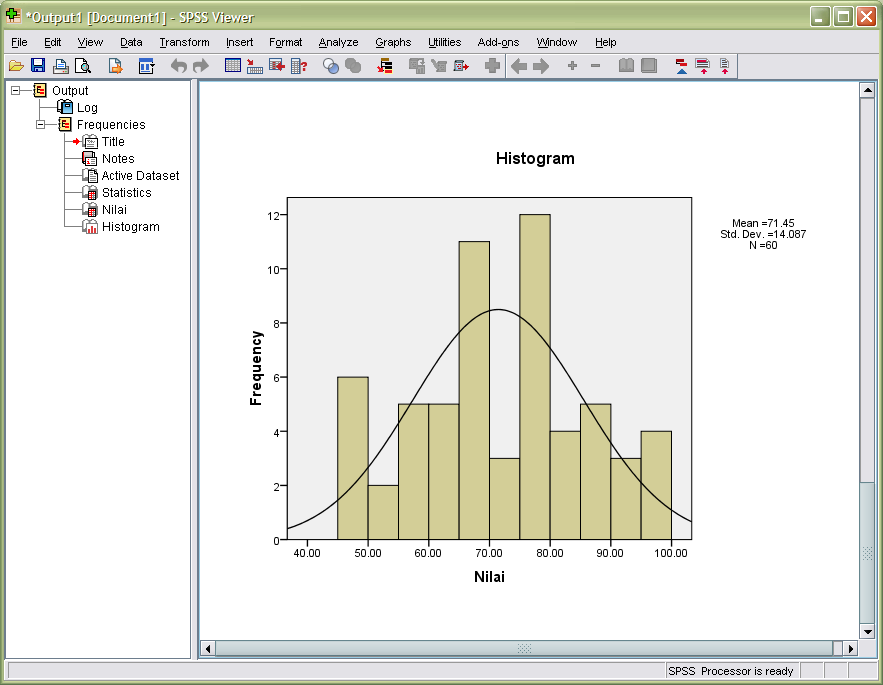Save the current output document
883x685 pixels.
coord(37,66)
